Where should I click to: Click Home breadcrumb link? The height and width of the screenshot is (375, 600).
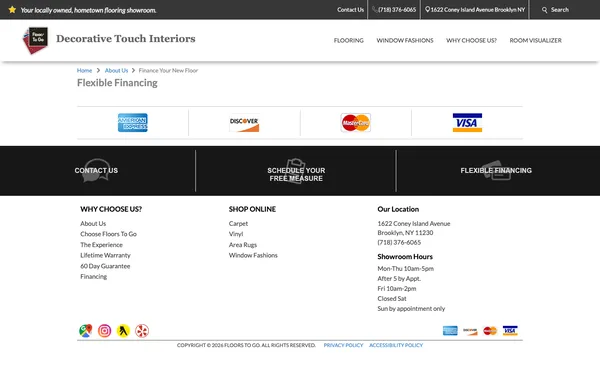(84, 70)
